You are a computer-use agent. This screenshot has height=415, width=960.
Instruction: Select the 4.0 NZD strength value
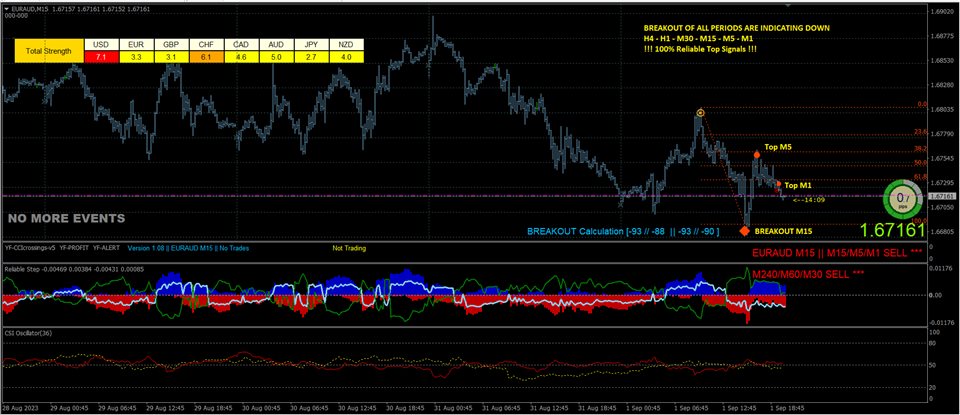[x=347, y=57]
